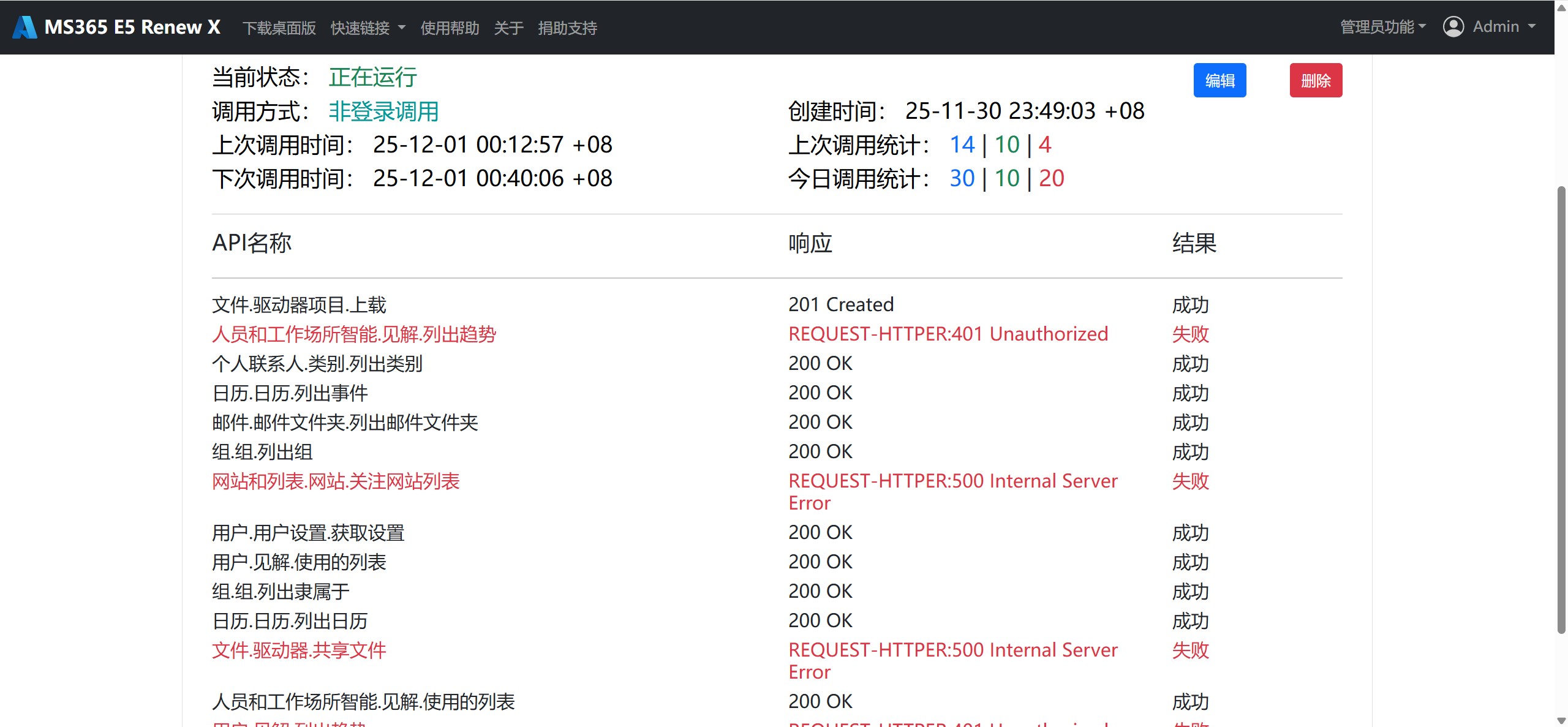This screenshot has height=727, width=1568.
Task: Select the 用户.见解.使用的列表 API name
Action: (x=299, y=562)
